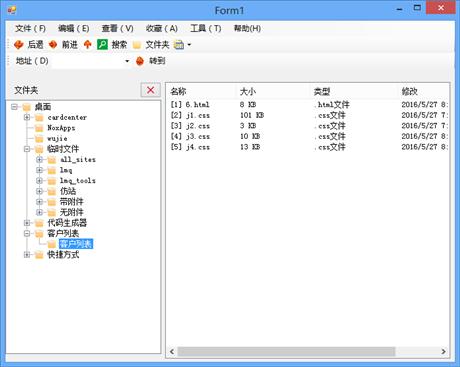Open the 文件 (F) menu

point(30,29)
